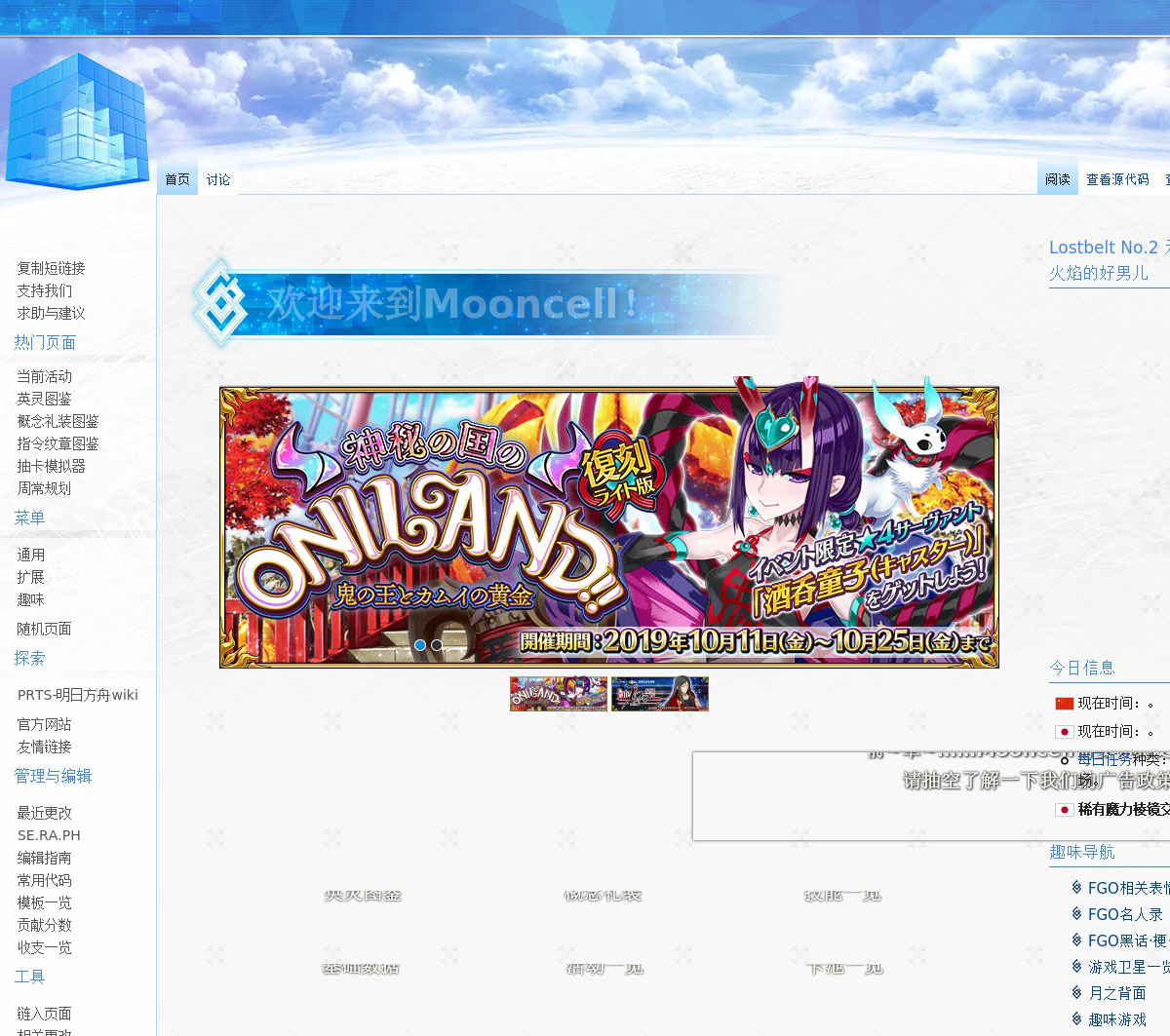The height and width of the screenshot is (1036, 1170).
Task: Click the 今日信息 section heading
Action: [x=1082, y=668]
